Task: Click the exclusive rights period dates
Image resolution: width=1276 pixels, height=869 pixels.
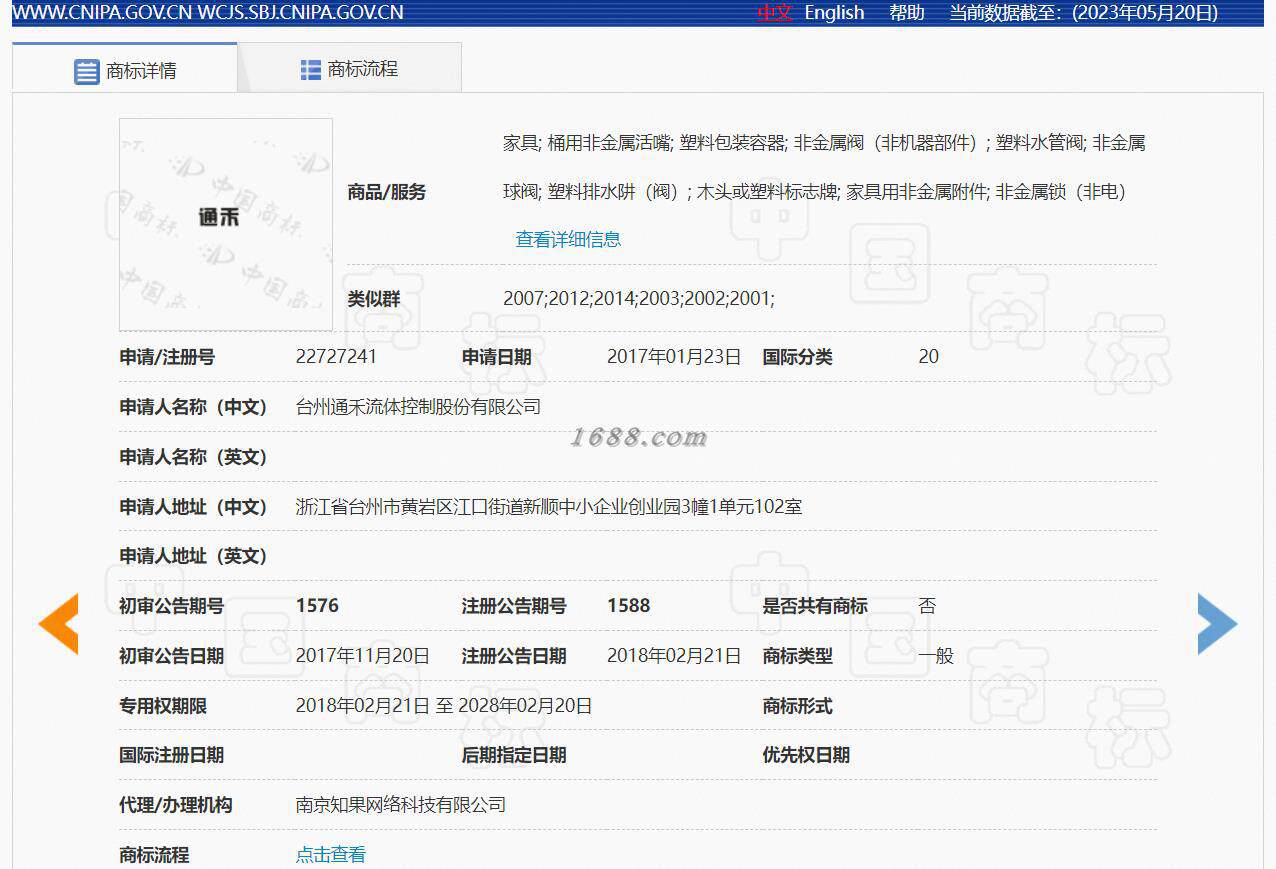Action: coord(444,705)
